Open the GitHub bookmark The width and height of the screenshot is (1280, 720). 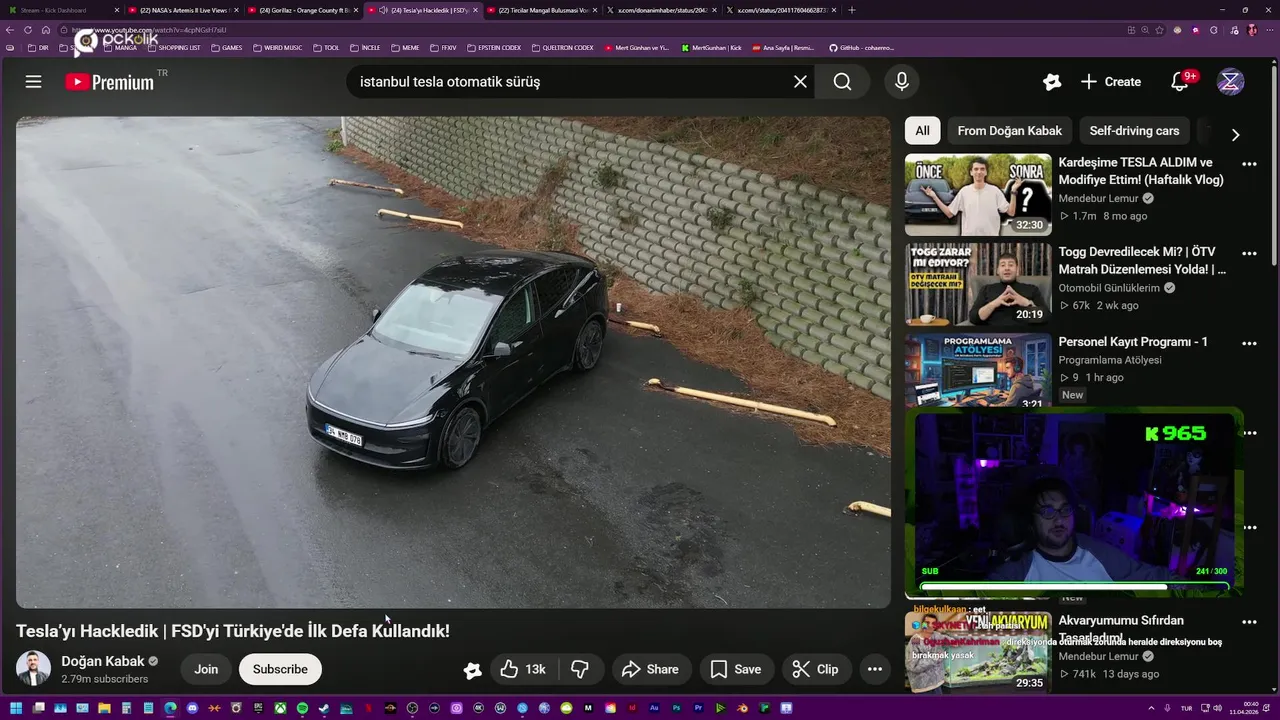pos(861,47)
